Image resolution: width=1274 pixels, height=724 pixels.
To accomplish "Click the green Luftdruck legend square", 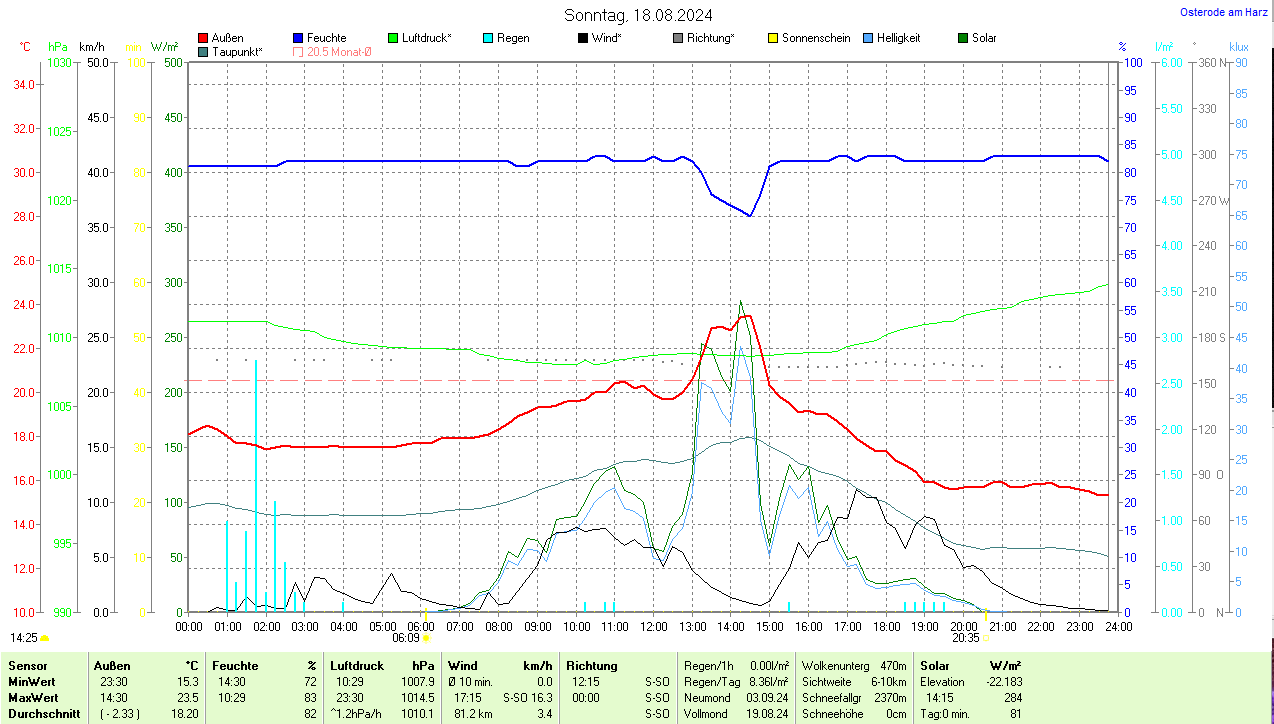I will coord(394,38).
